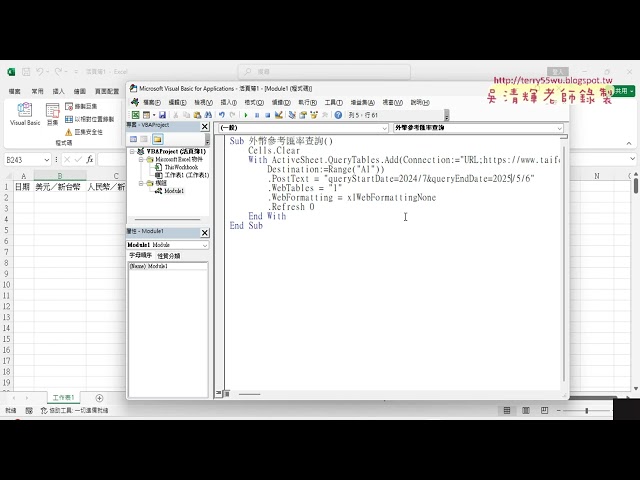
Task: Toggle 以相對位置錄製 relative recording in Excel
Action: 90,119
